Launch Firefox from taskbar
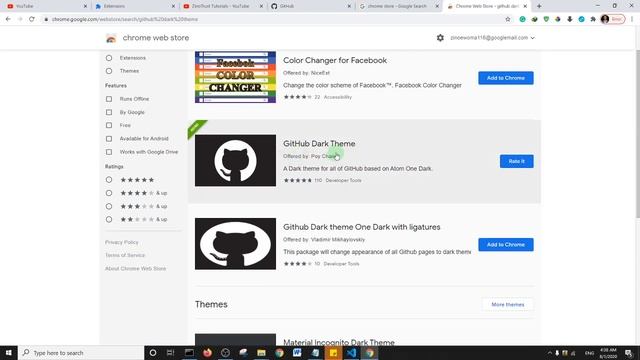Viewport: 640px width, 360px height. [207, 353]
